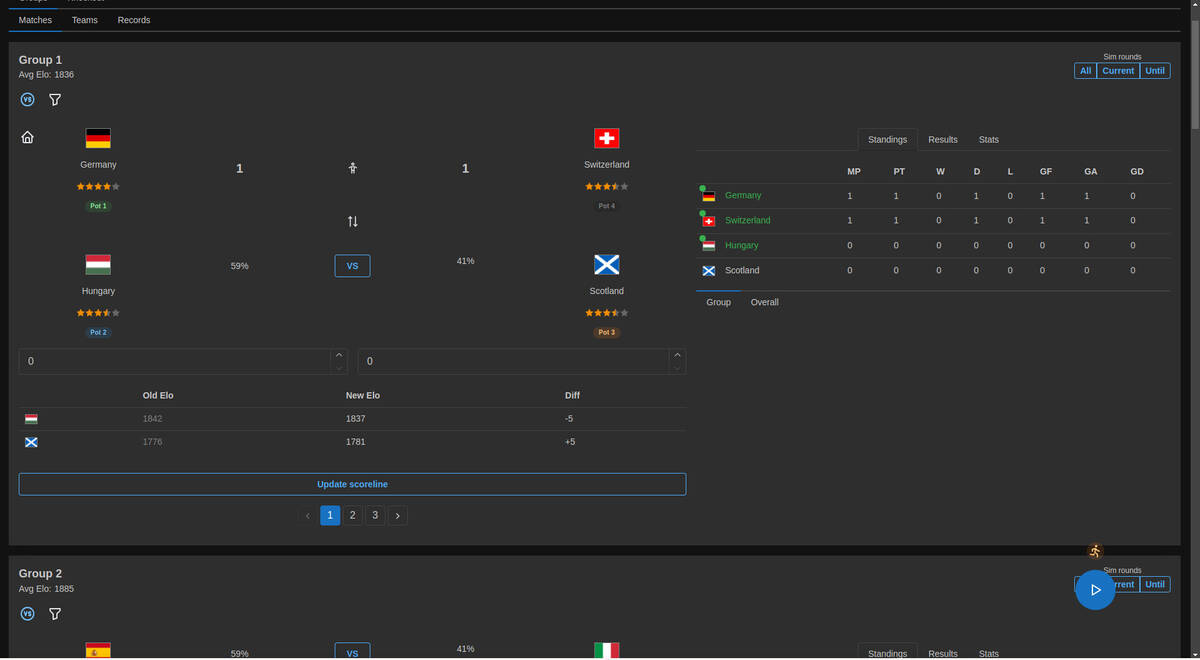Click the Hungary flag in the Elo table
Viewport: 1200px width, 660px height.
(31, 419)
